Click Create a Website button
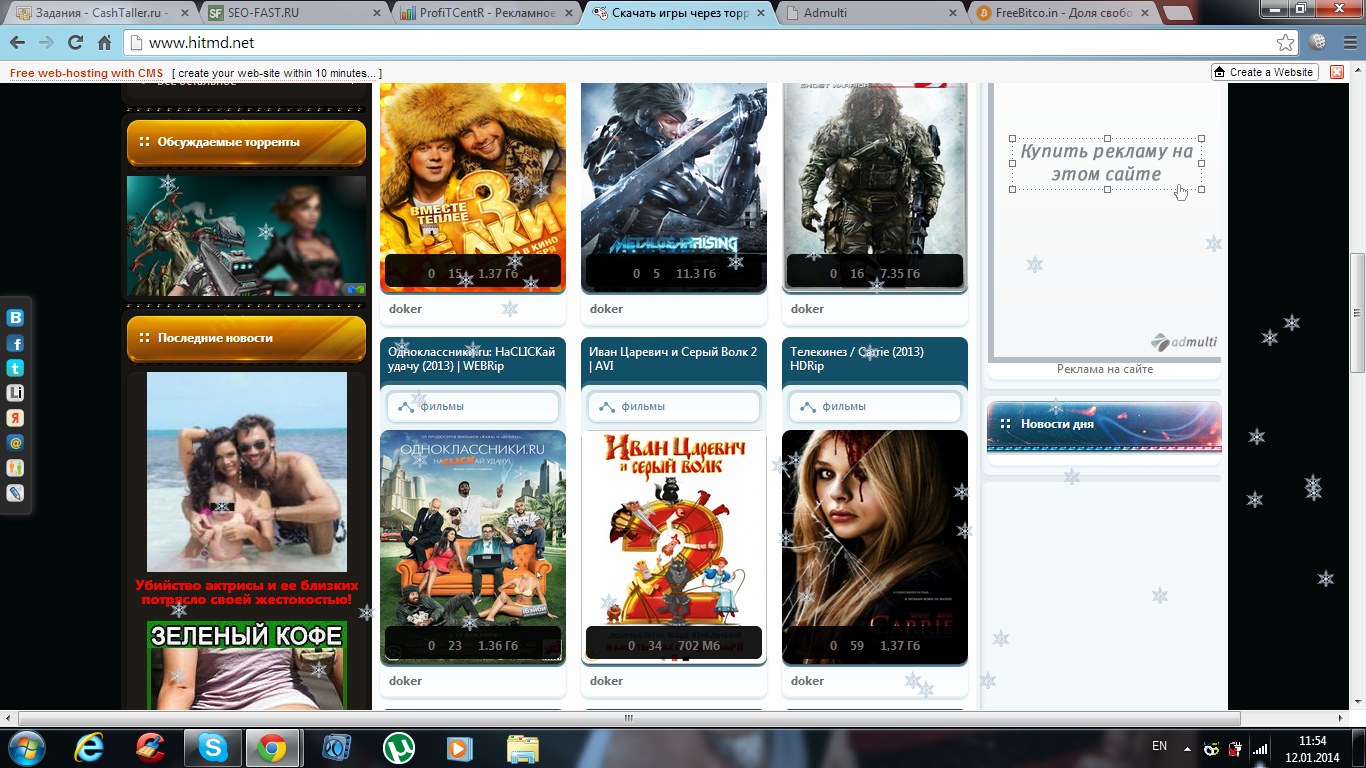This screenshot has width=1366, height=768. coord(1264,72)
